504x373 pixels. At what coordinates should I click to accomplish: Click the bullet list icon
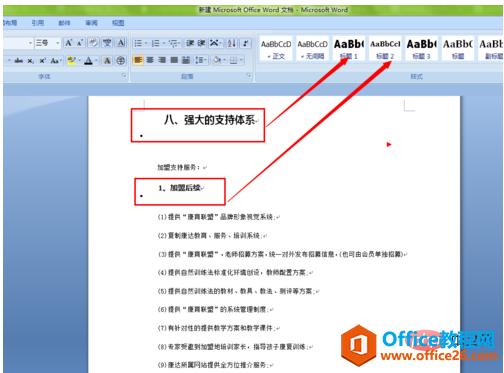(138, 43)
